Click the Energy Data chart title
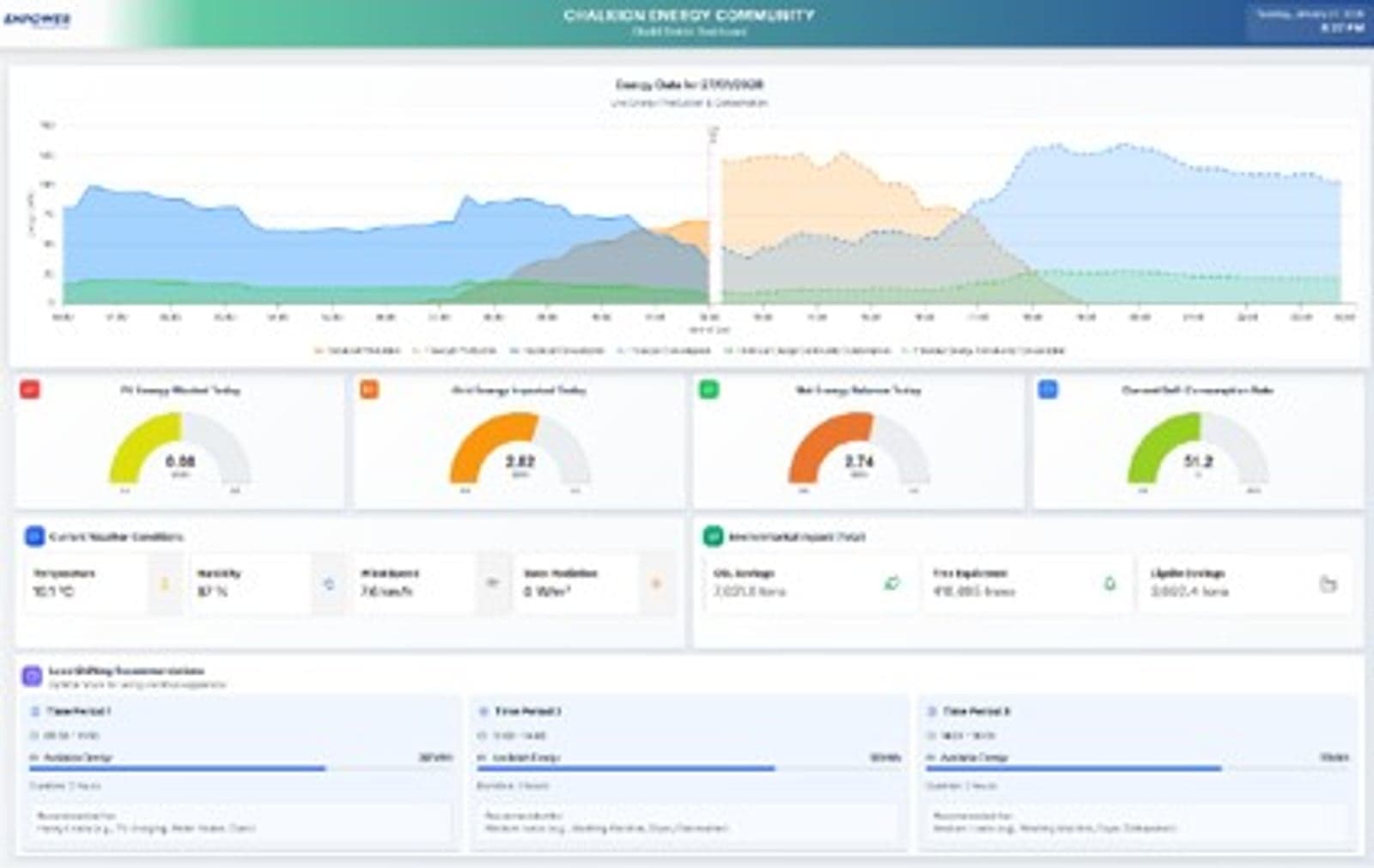The height and width of the screenshot is (868, 1374). point(690,84)
